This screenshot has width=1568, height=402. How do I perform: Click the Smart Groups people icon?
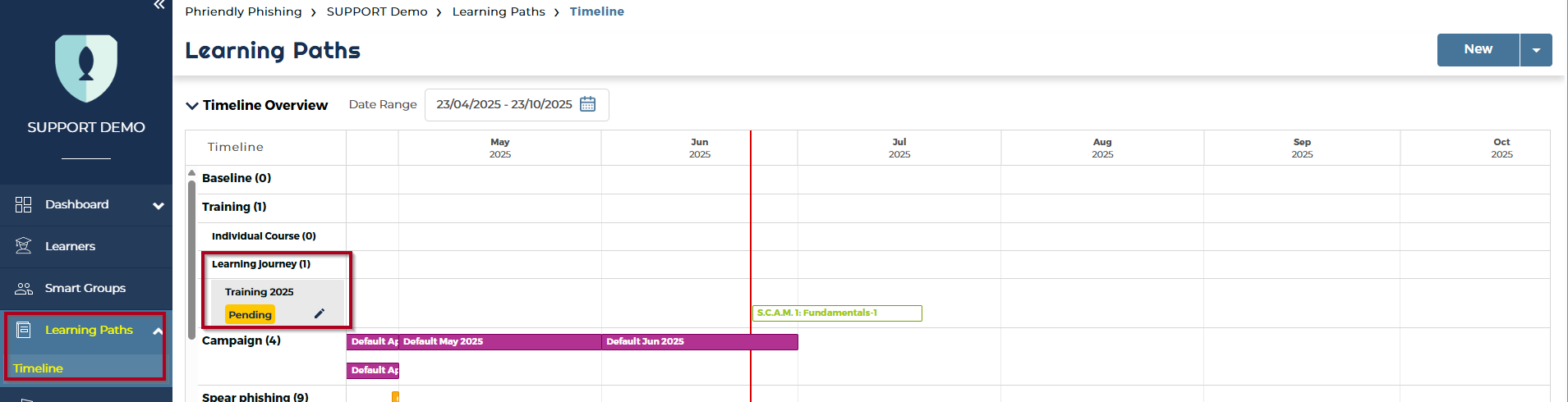24,288
